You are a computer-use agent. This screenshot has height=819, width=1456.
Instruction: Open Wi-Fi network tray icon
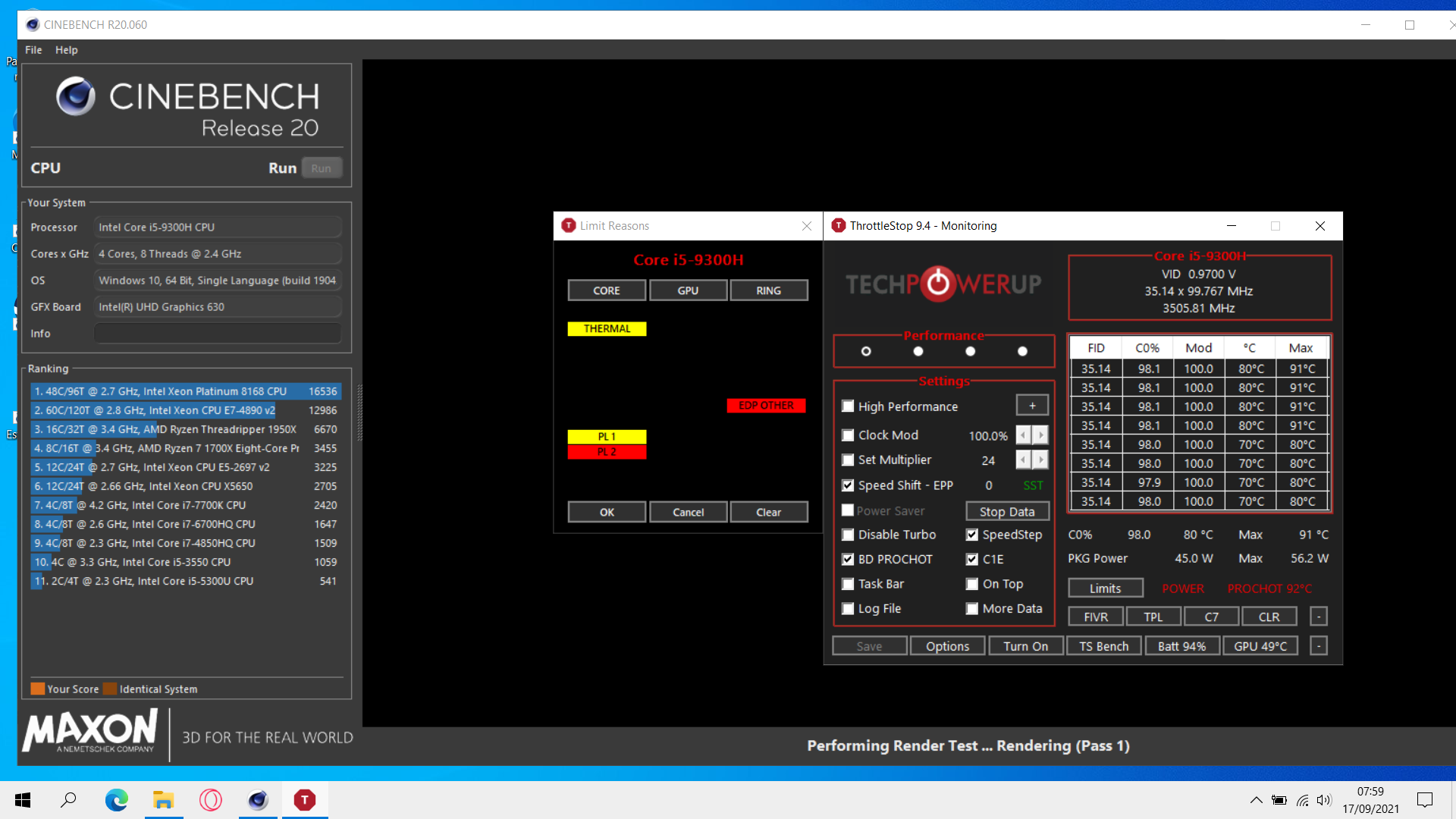1302,800
